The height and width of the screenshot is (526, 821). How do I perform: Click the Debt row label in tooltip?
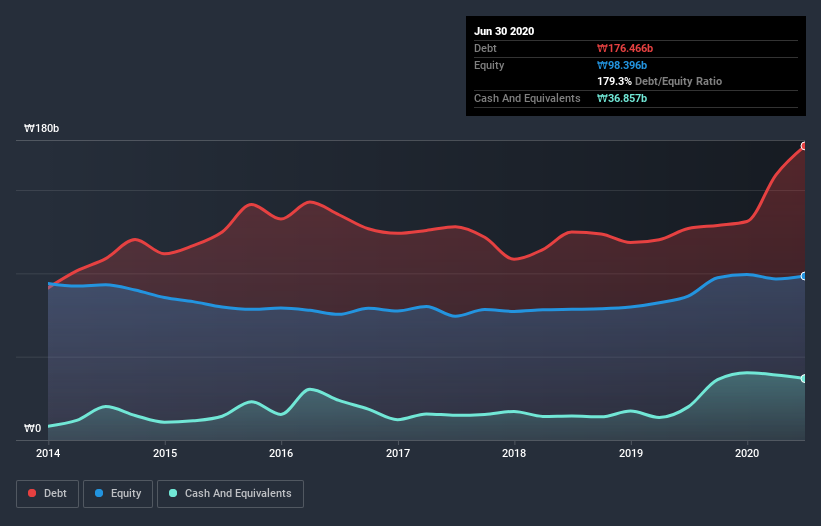tap(485, 48)
